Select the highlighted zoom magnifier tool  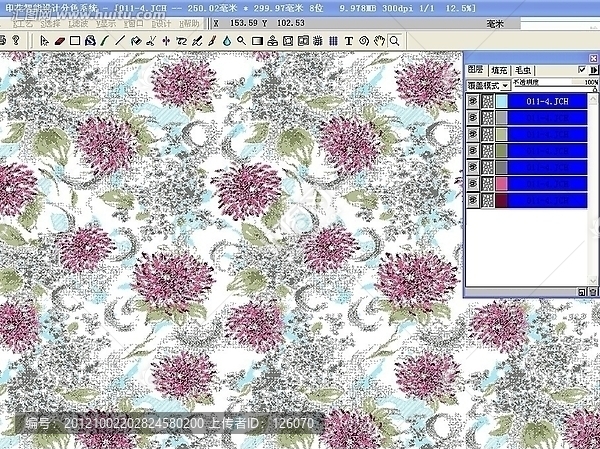(394, 41)
